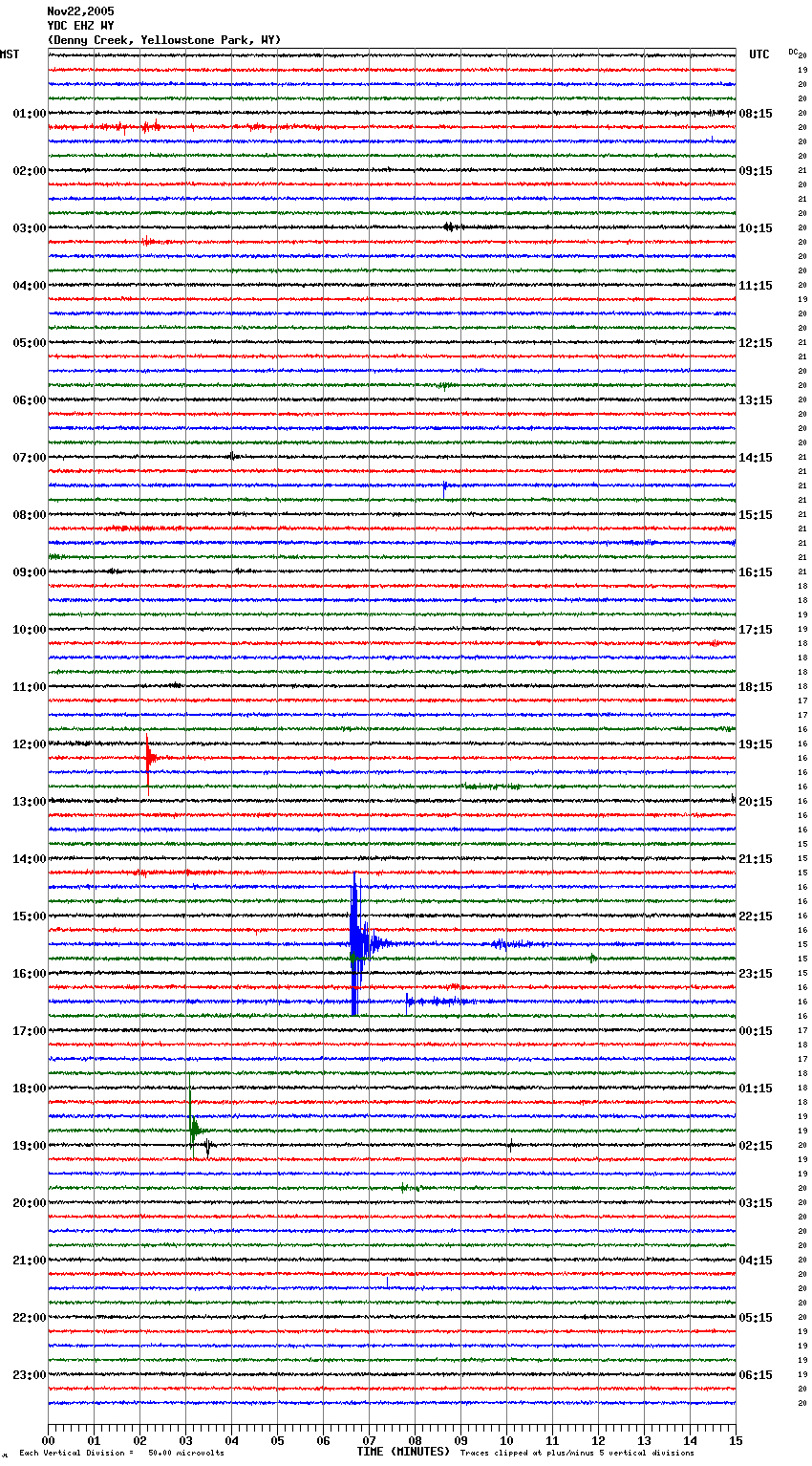The image size is (812, 1466).
Task: Click the 15 minute axis tick label
Action: (x=736, y=1441)
